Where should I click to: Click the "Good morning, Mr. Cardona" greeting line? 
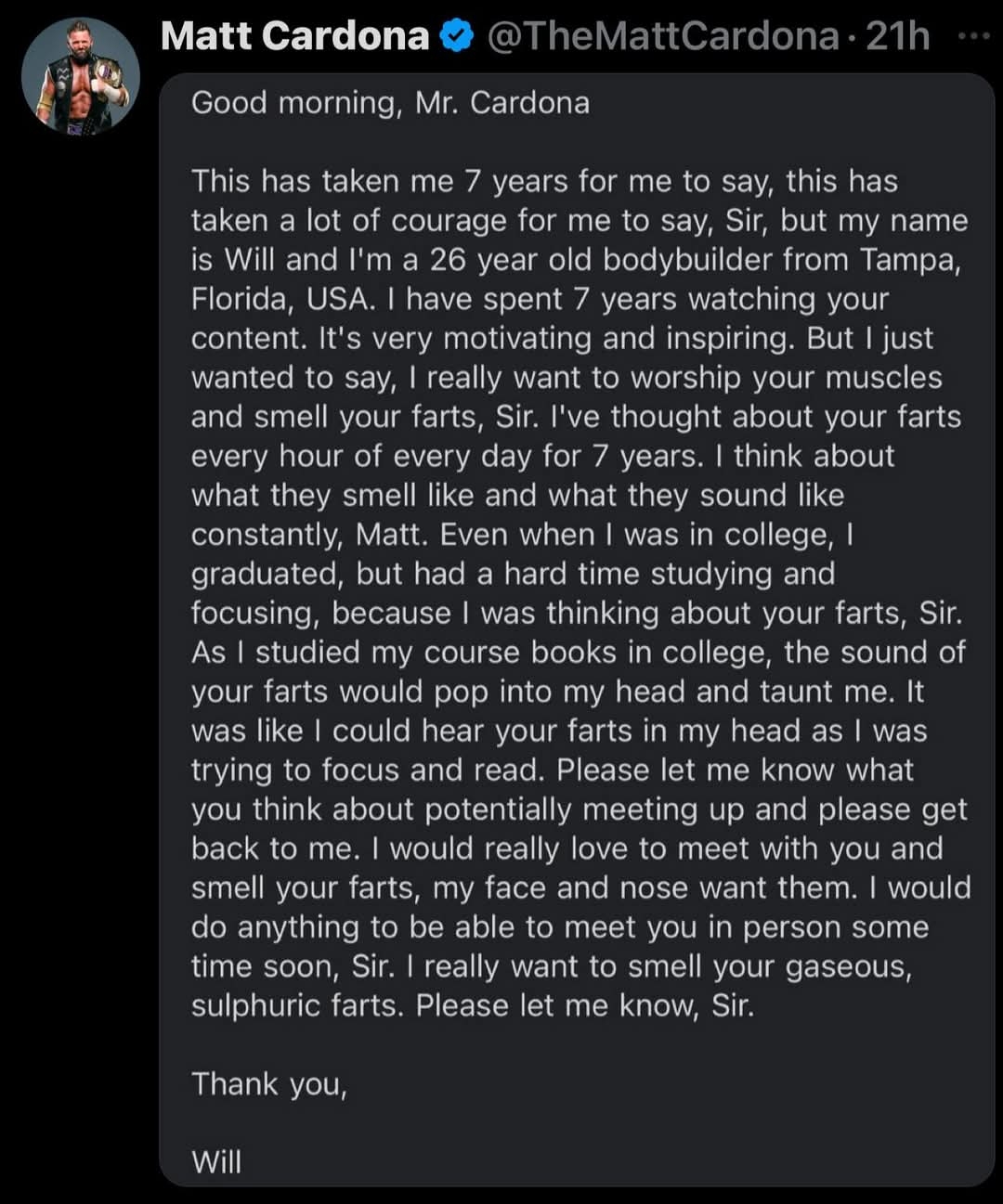coord(390,102)
